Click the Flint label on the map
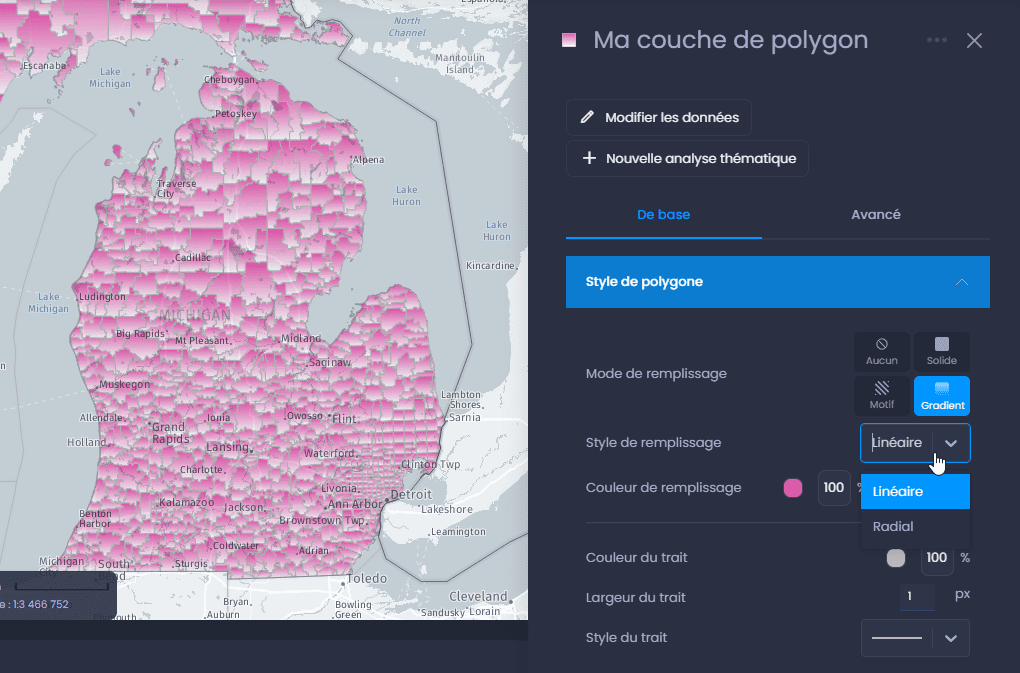The width and height of the screenshot is (1020, 673). (345, 419)
